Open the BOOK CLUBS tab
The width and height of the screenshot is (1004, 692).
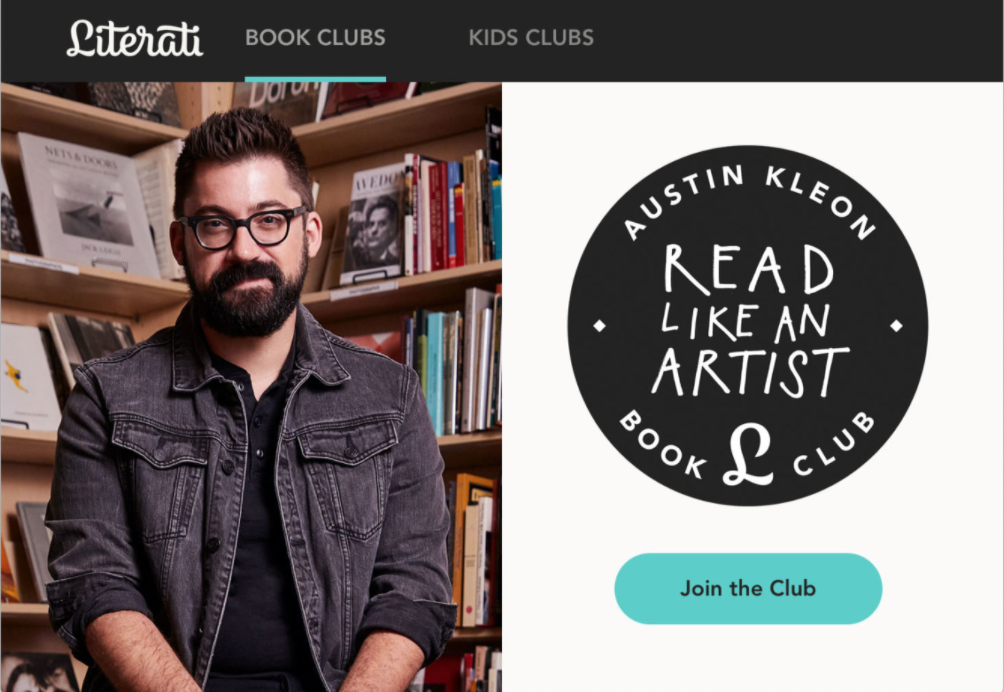coord(315,38)
